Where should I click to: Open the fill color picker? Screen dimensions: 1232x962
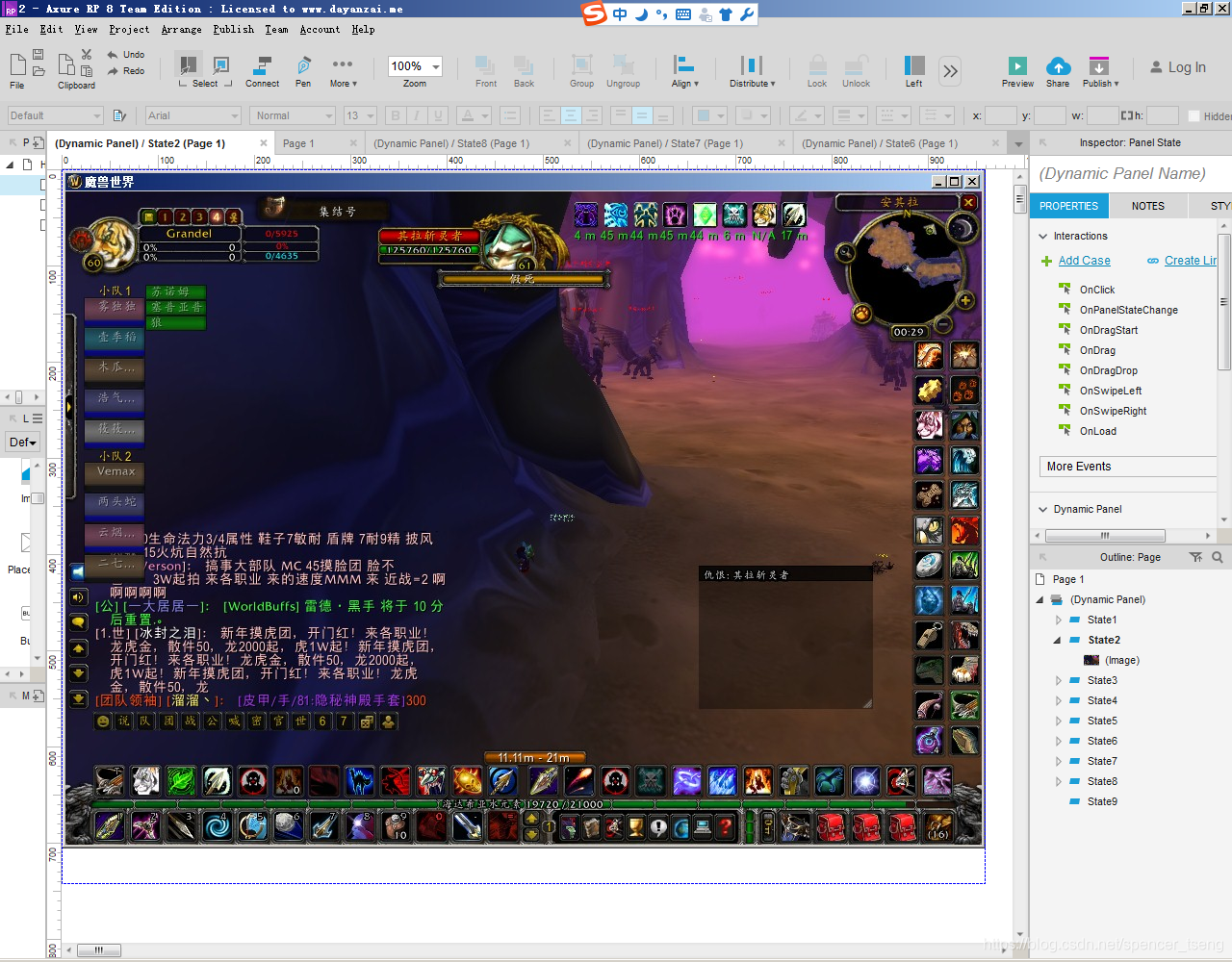pos(710,115)
